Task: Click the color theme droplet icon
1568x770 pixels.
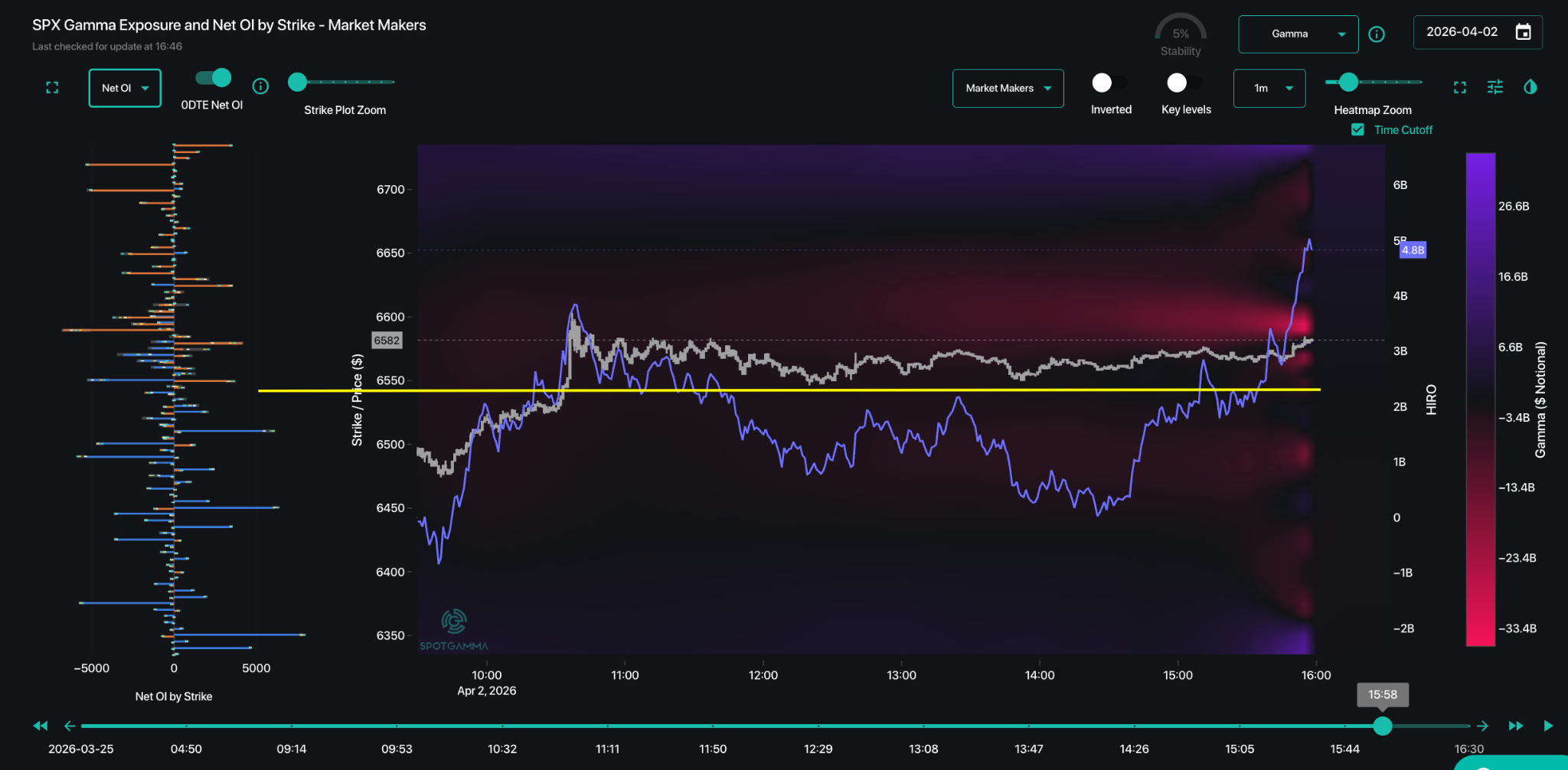Action: tap(1530, 87)
